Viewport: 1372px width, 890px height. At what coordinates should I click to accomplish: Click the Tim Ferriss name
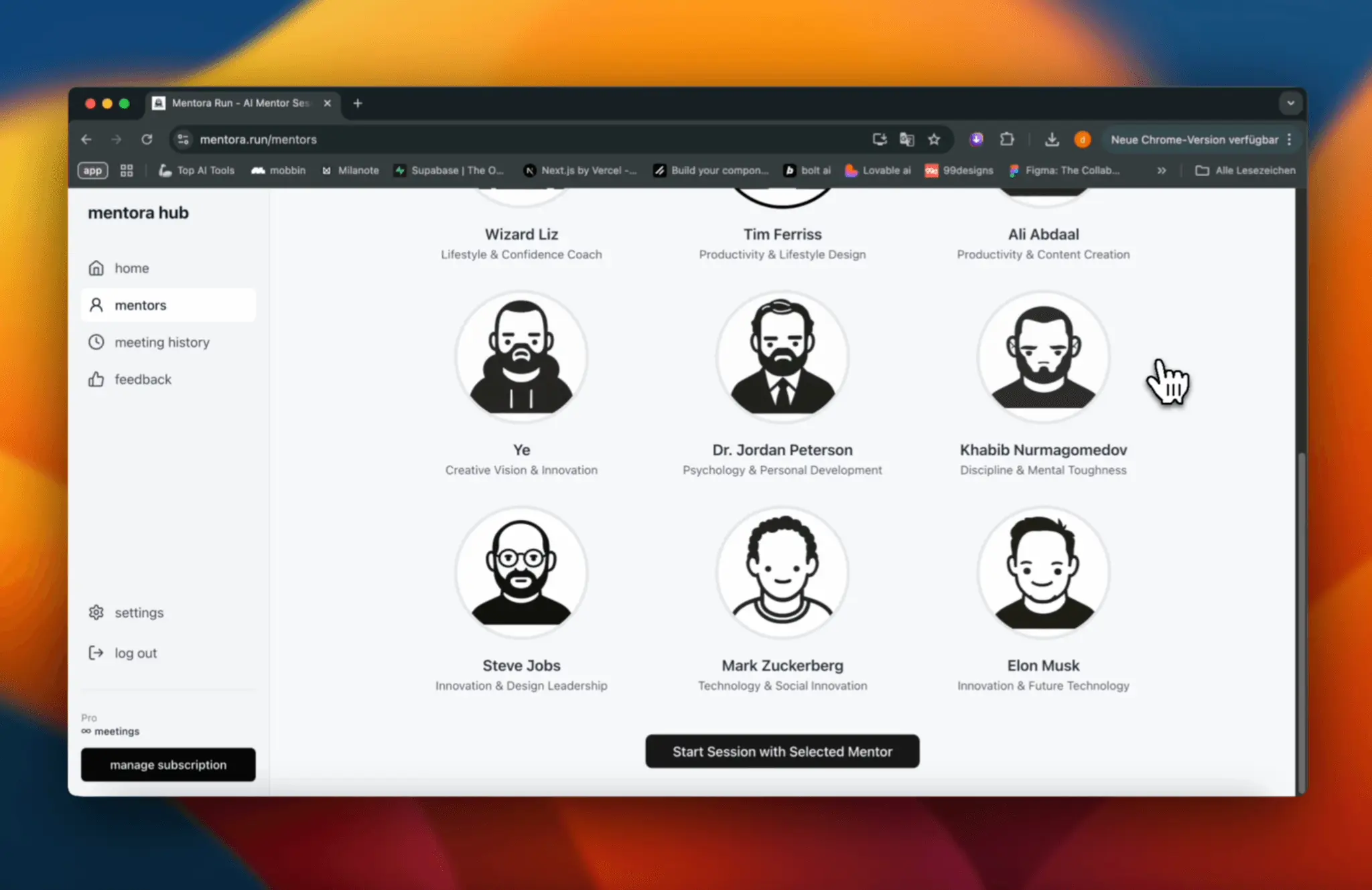point(782,234)
